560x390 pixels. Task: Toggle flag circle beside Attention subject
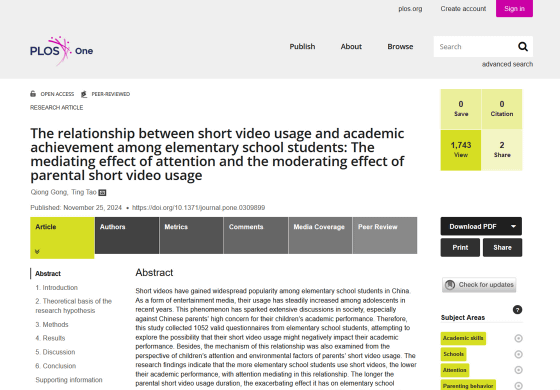[x=518, y=370]
